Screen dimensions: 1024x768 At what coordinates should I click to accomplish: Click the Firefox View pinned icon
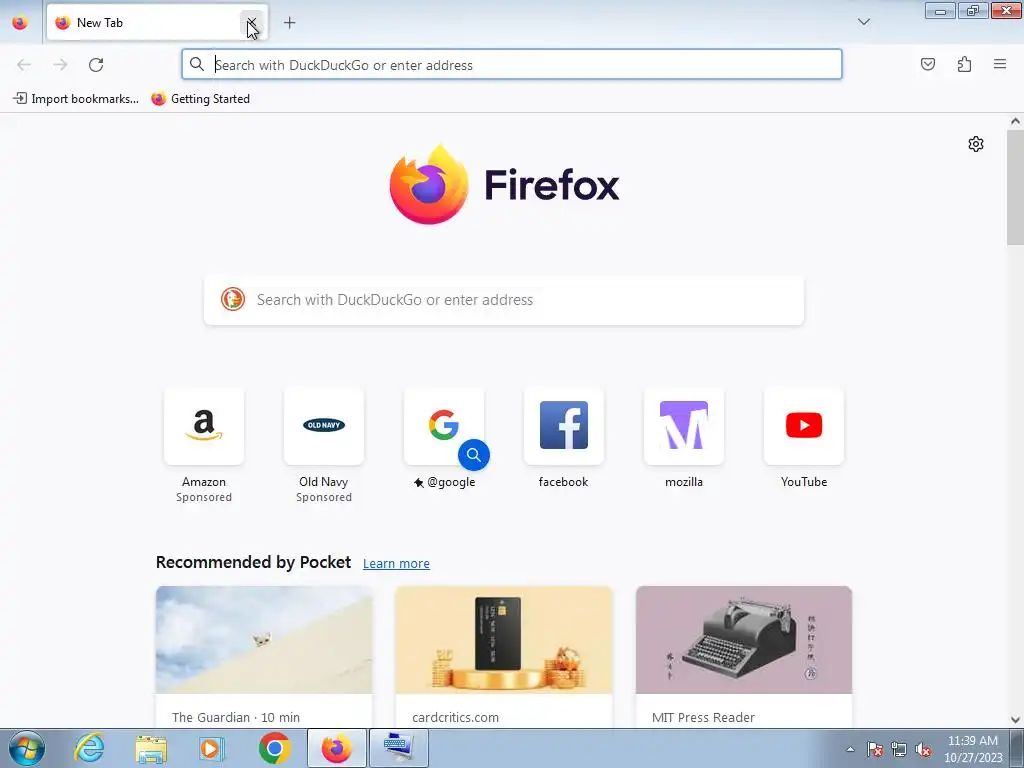click(20, 22)
